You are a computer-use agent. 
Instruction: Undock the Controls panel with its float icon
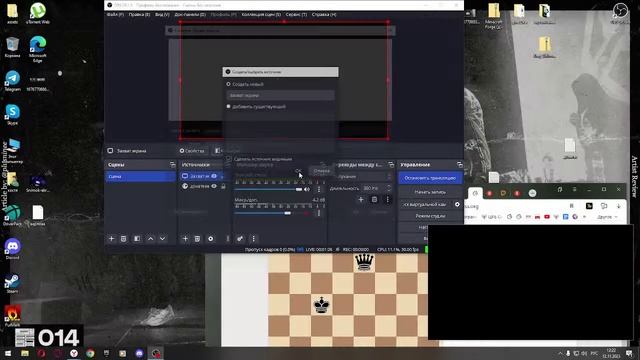(460, 164)
